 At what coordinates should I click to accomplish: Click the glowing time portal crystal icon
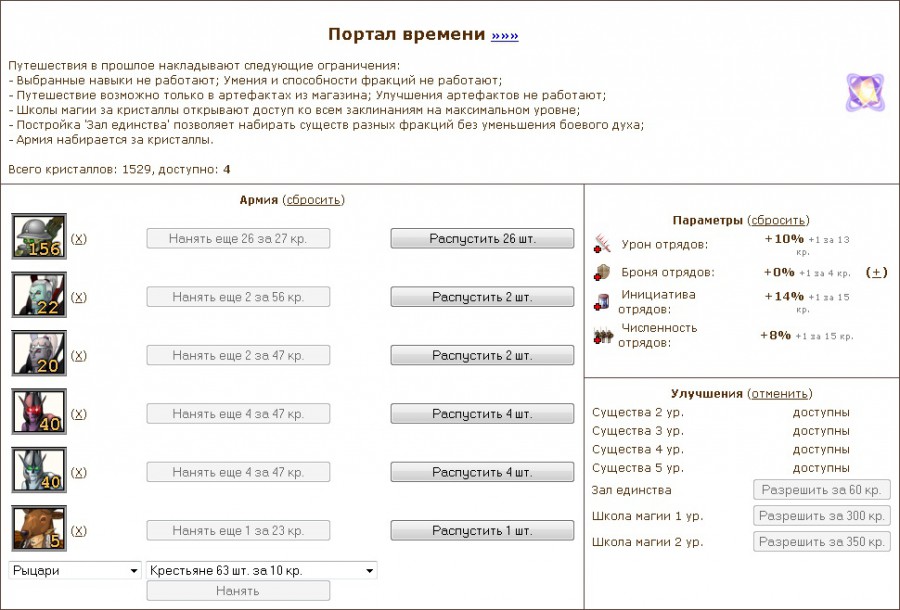[x=865, y=92]
